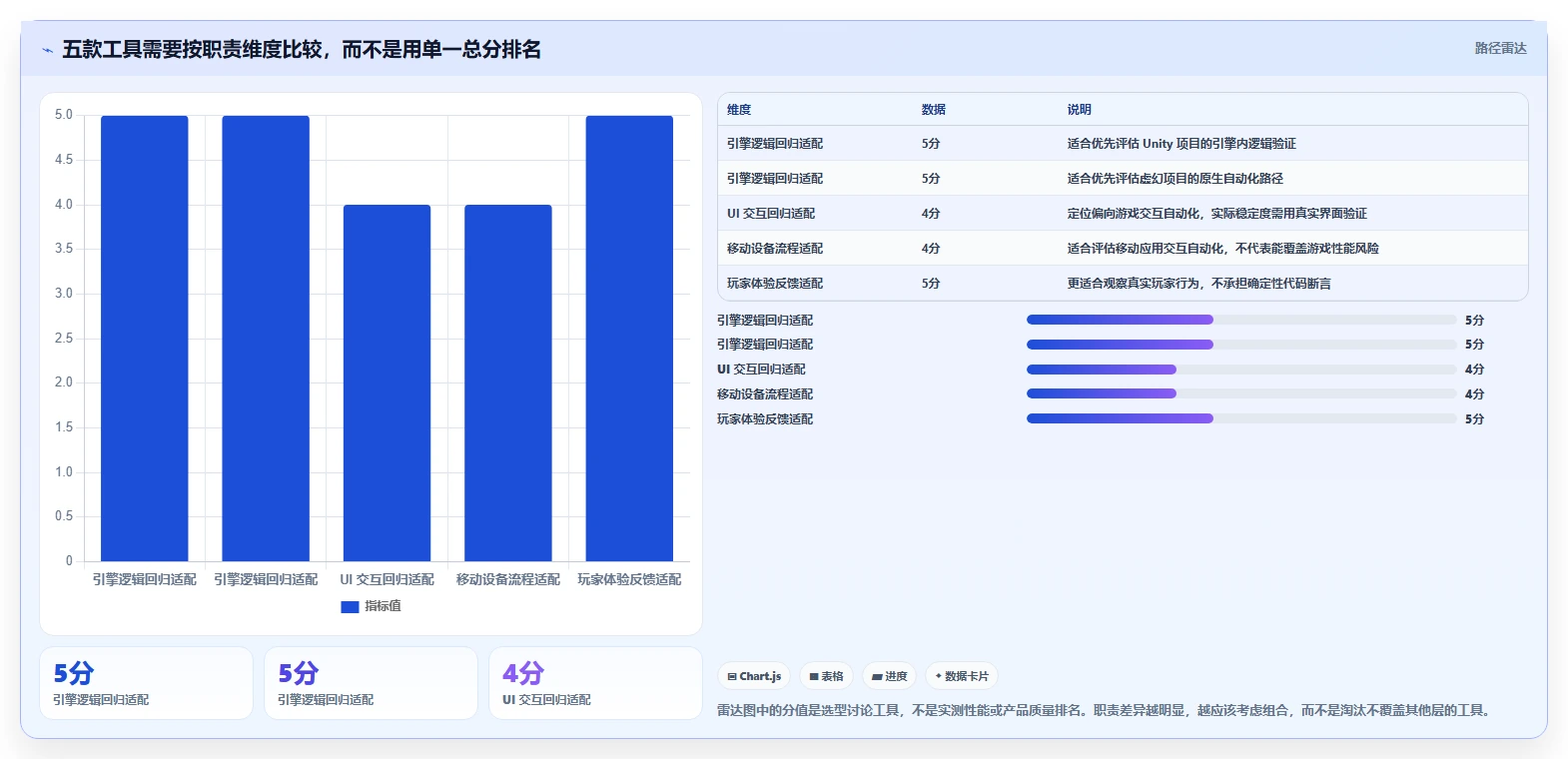
Task: Click the 5分 cell in the 玩家体验反馈适配 table row
Action: coord(931,284)
